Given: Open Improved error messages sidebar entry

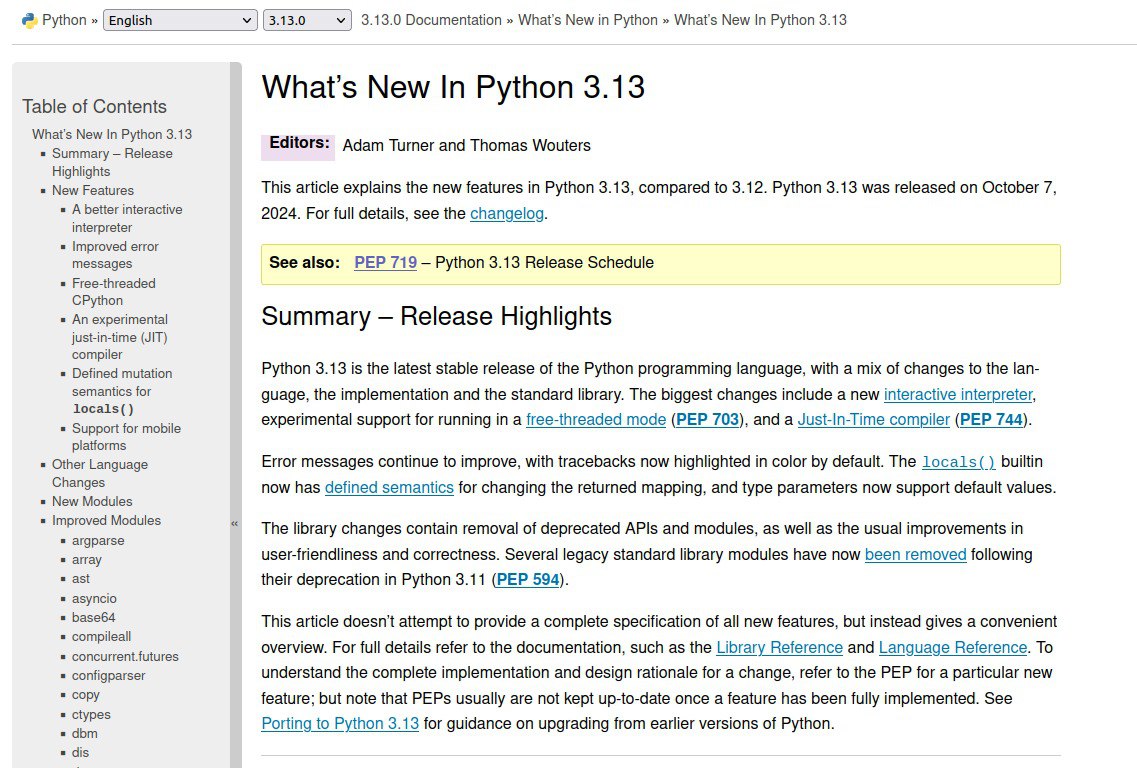Looking at the screenshot, I should pos(115,255).
